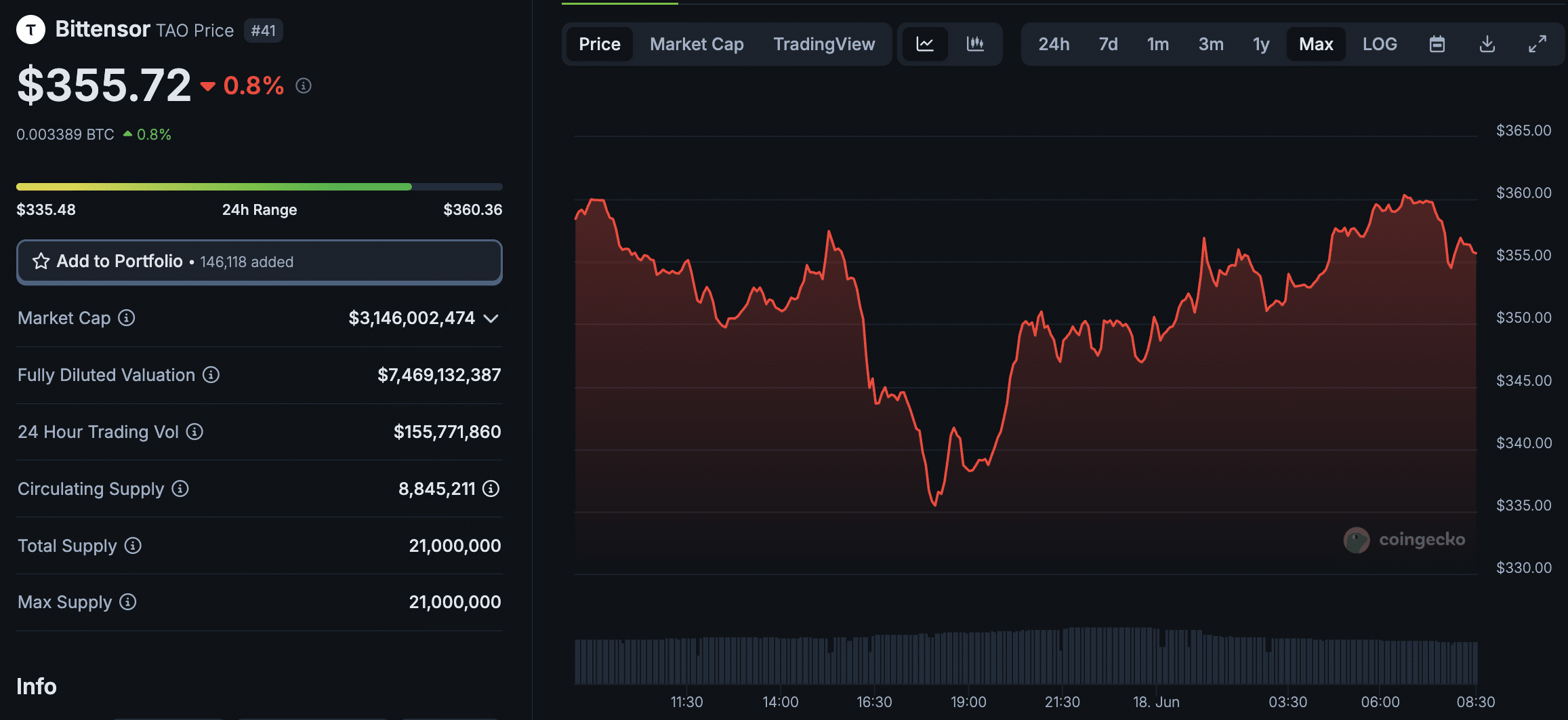Click the red 0.8% price change
1568x720 pixels.
253,85
